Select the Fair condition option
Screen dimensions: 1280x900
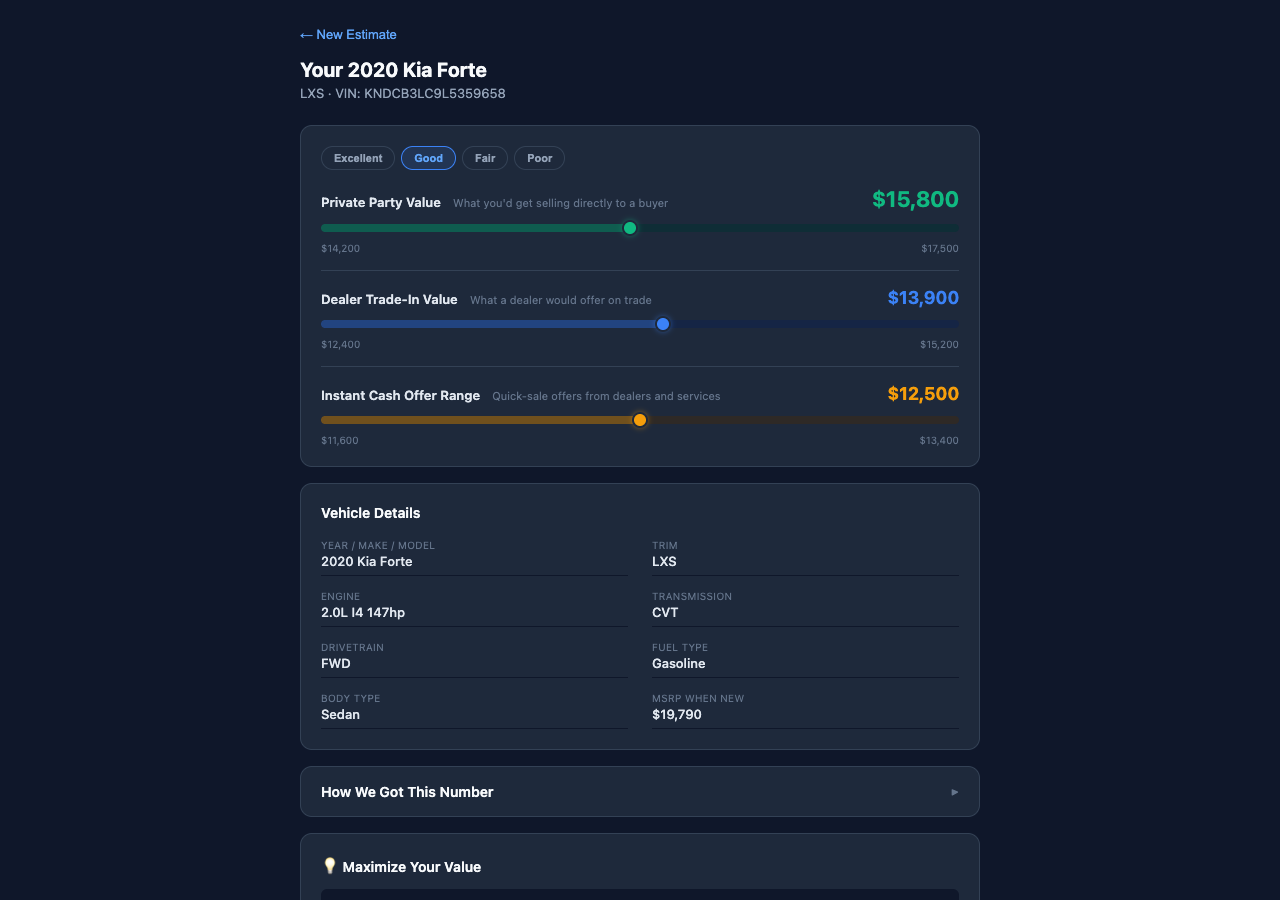click(485, 158)
